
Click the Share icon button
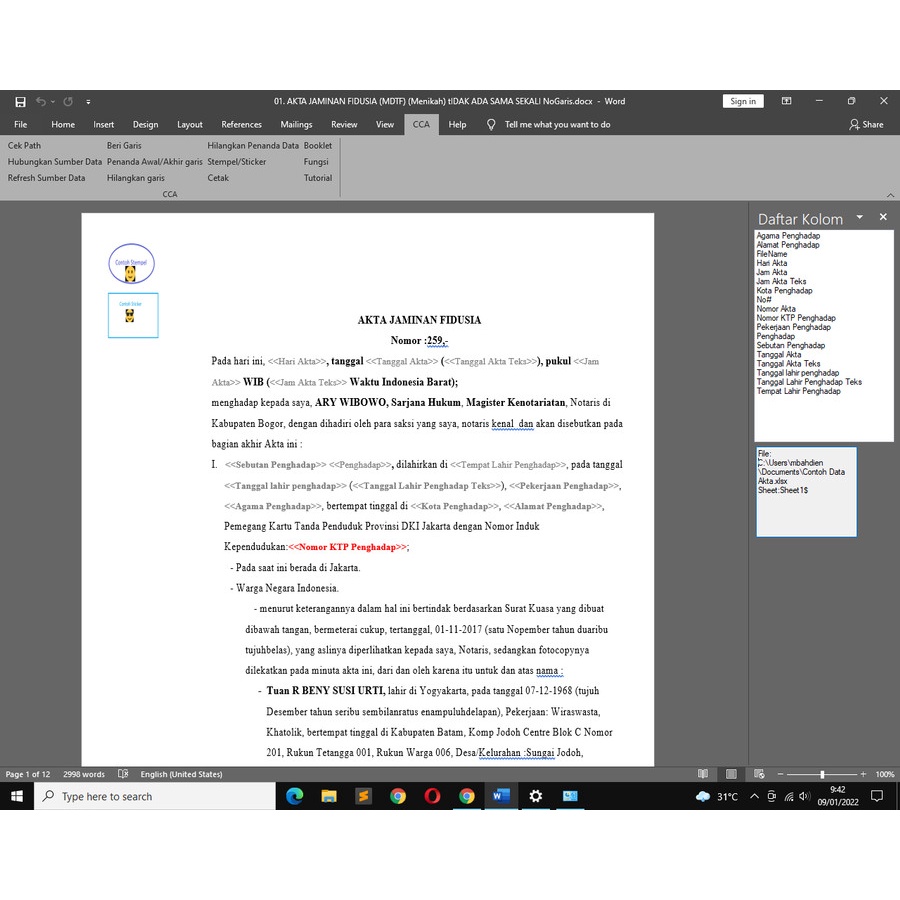point(866,125)
